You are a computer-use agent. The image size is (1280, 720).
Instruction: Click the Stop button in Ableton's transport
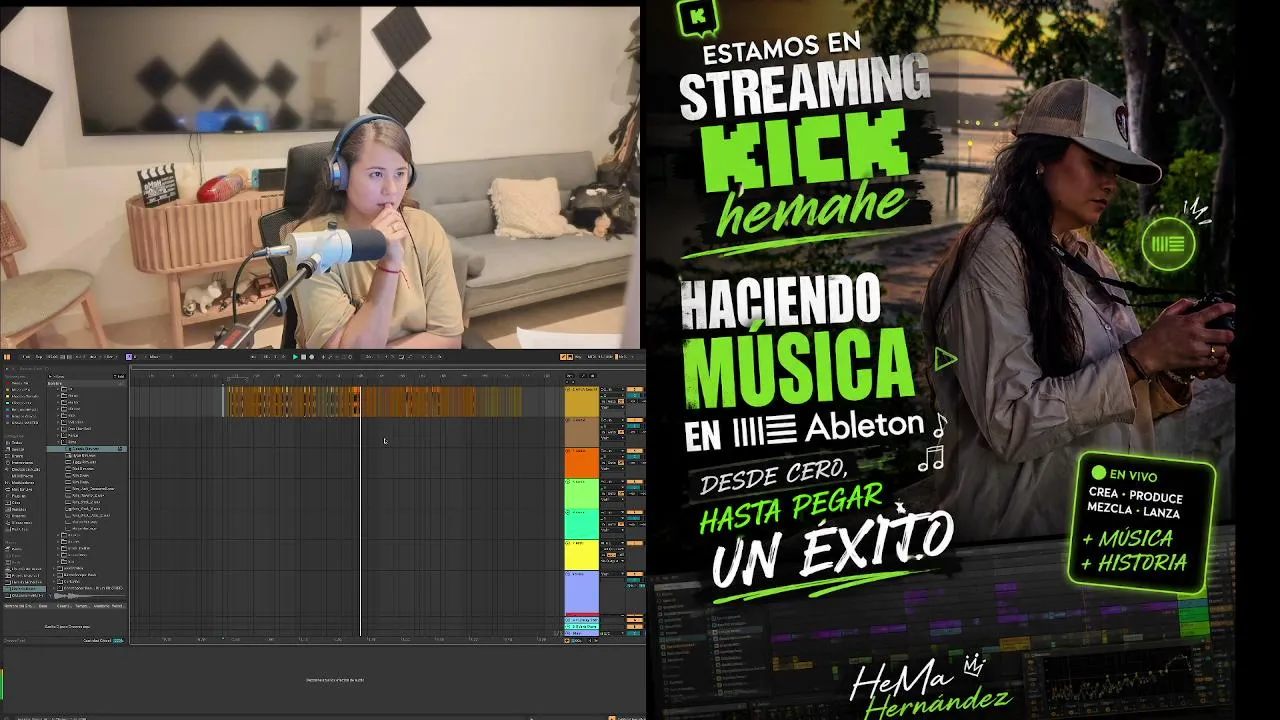(x=303, y=356)
